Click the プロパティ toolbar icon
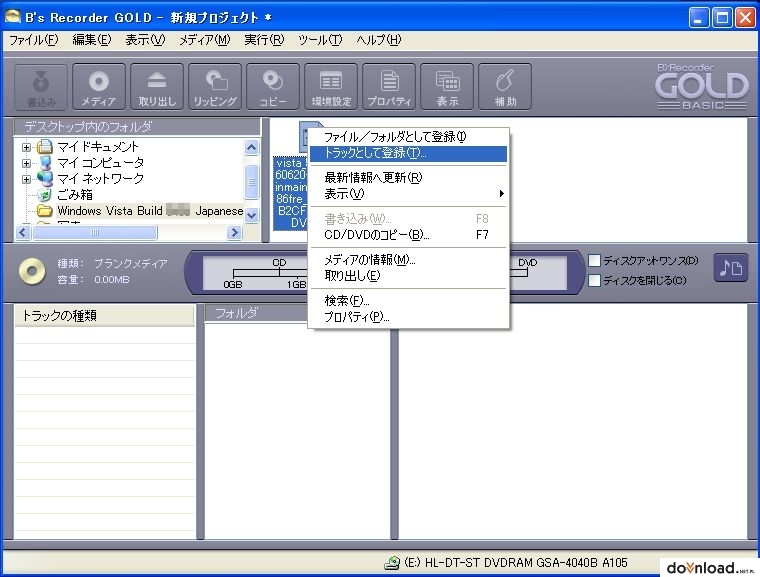 click(389, 87)
